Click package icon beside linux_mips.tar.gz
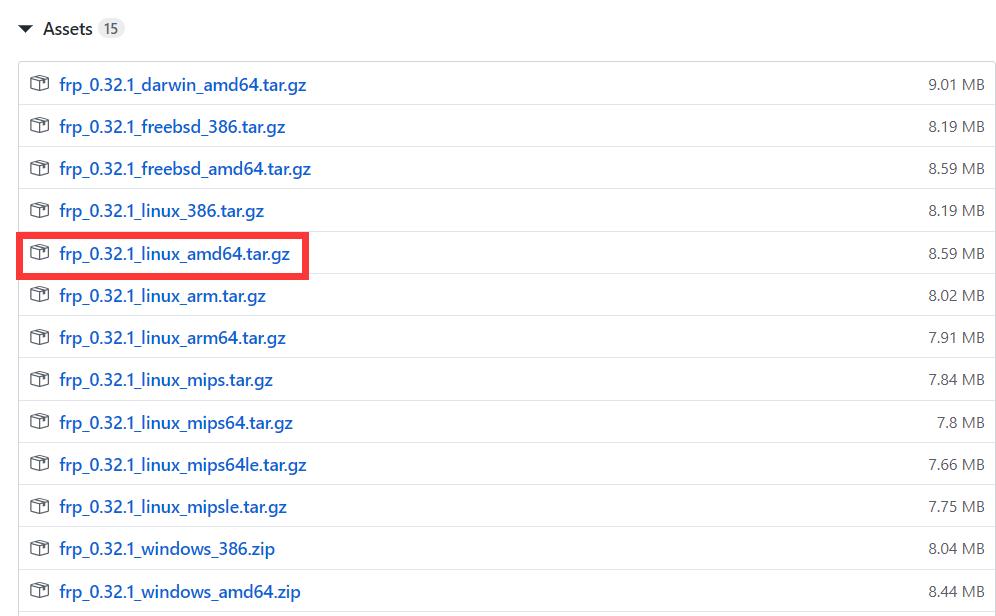This screenshot has height=616, width=996. click(x=39, y=379)
